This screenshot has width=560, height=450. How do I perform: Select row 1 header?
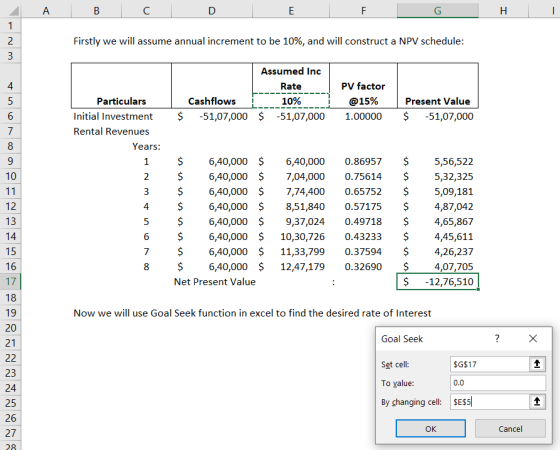[10, 26]
